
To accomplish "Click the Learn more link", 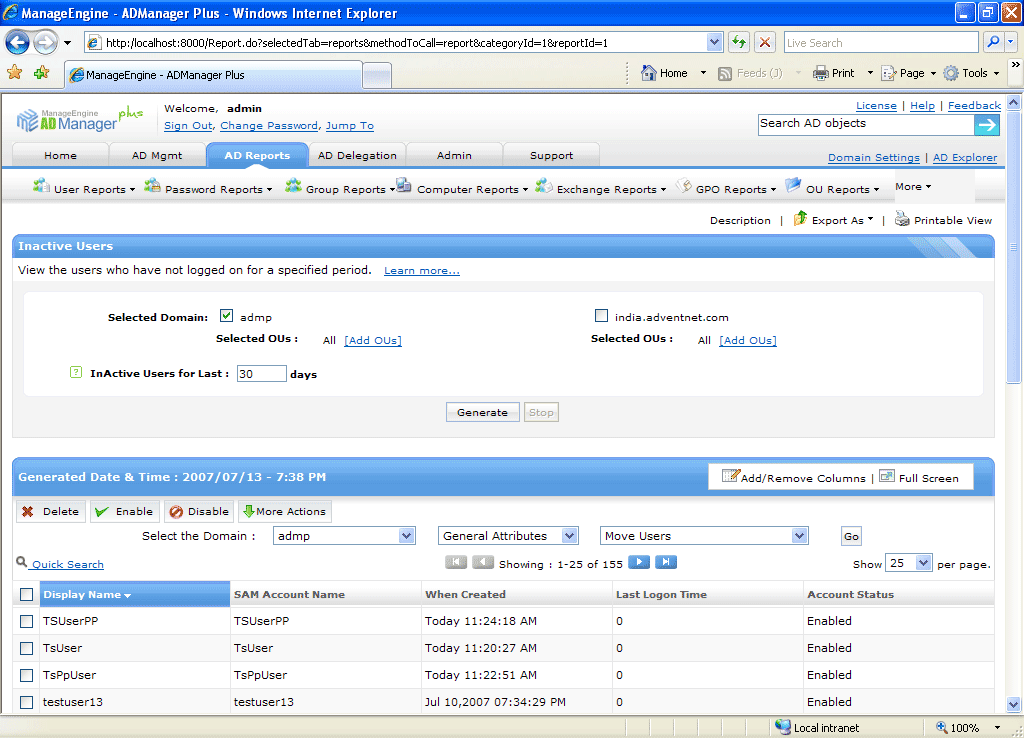I will 422,270.
